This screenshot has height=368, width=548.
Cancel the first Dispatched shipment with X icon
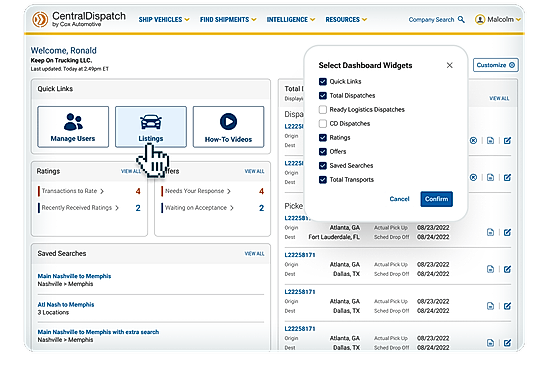tap(473, 140)
